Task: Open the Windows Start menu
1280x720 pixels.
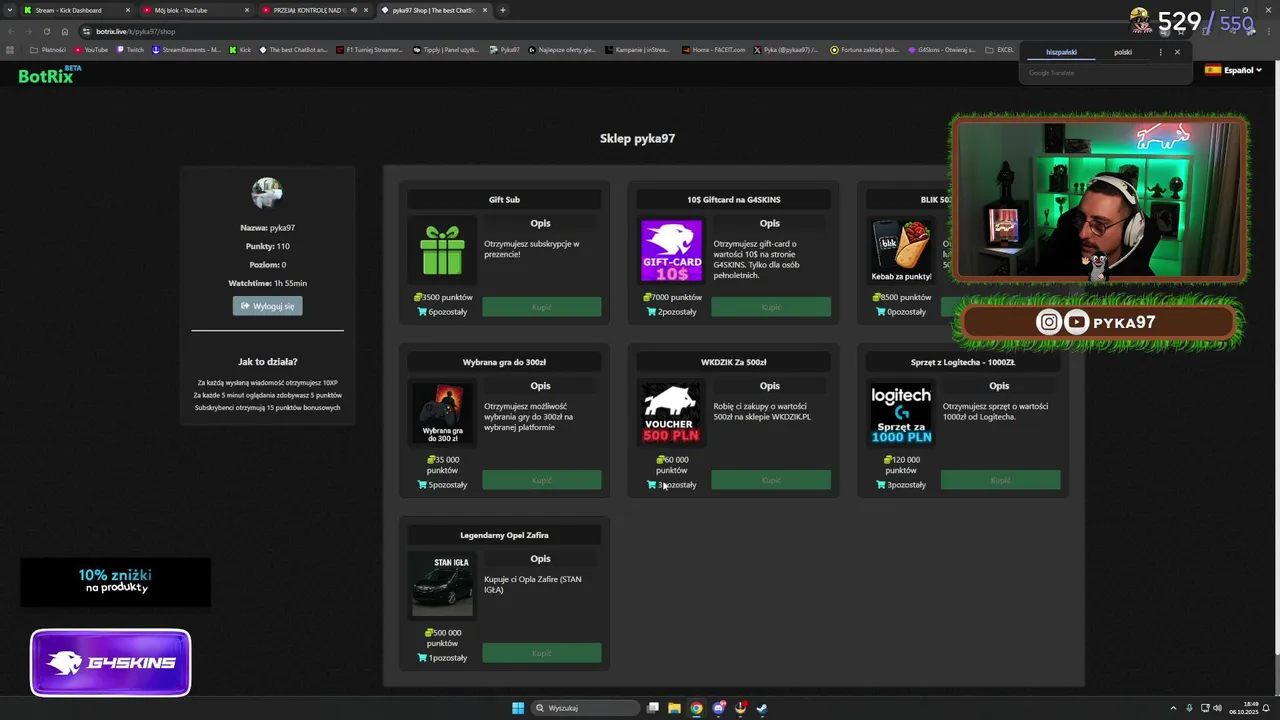Action: [x=518, y=708]
